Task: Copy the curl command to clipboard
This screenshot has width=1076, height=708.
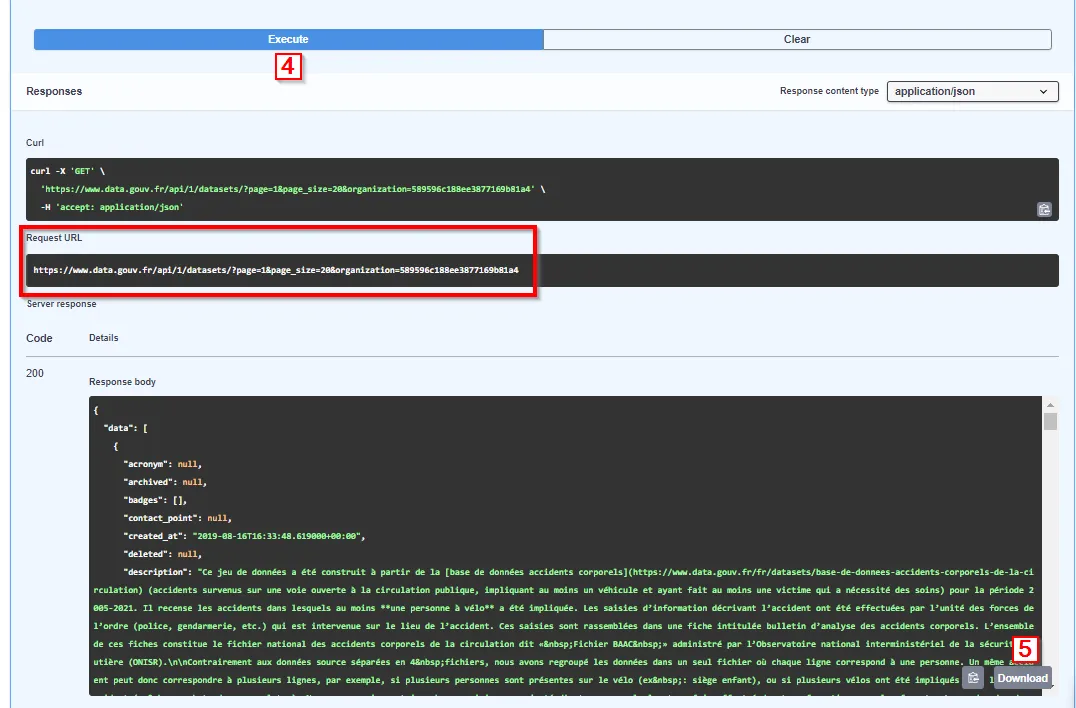Action: tap(1044, 210)
